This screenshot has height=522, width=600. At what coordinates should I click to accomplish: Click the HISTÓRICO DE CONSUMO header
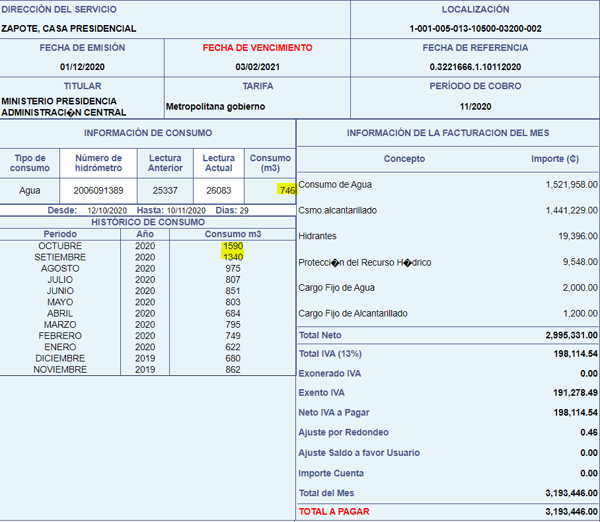tap(148, 222)
